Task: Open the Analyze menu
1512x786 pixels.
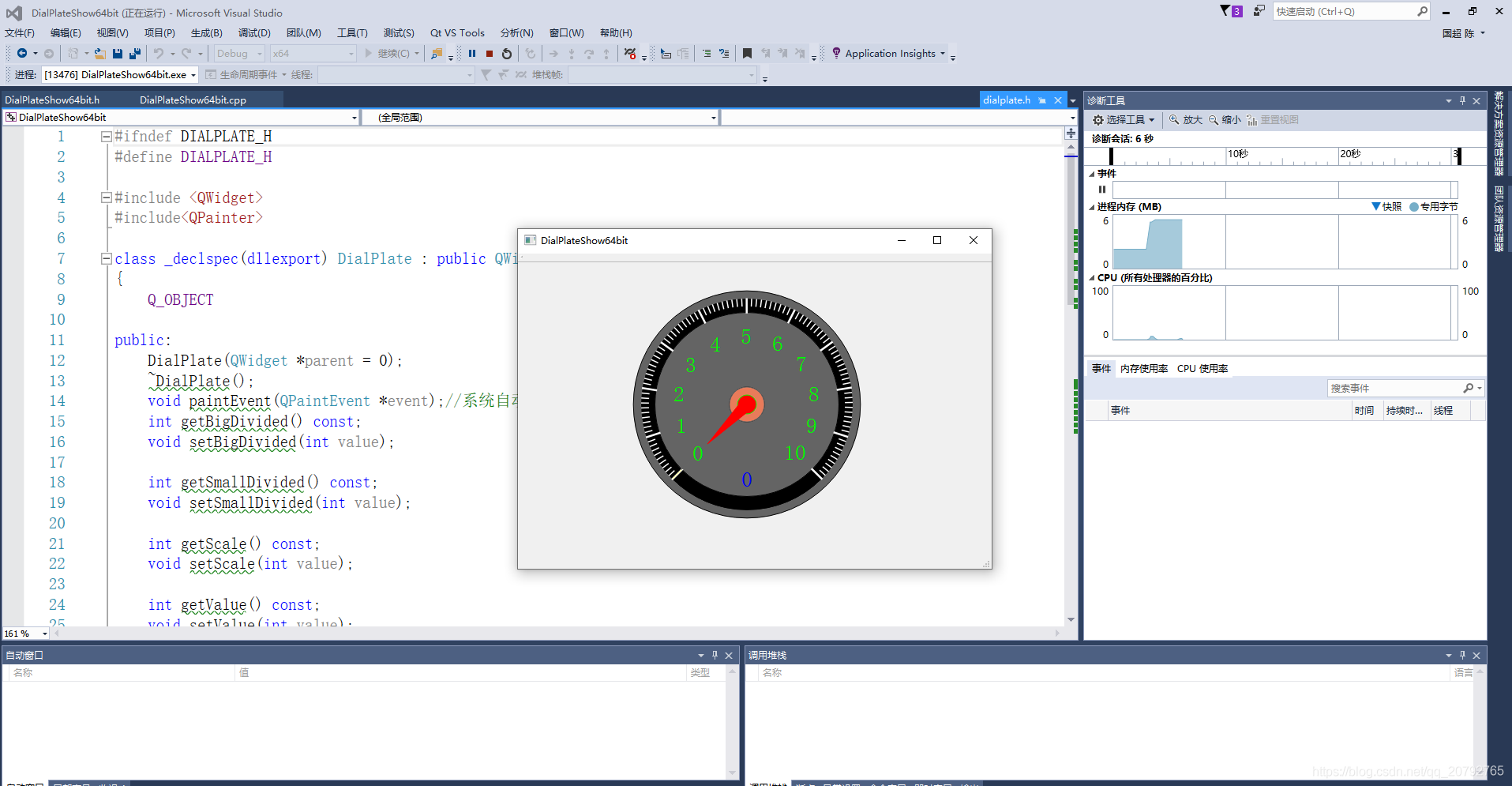Action: 517,33
